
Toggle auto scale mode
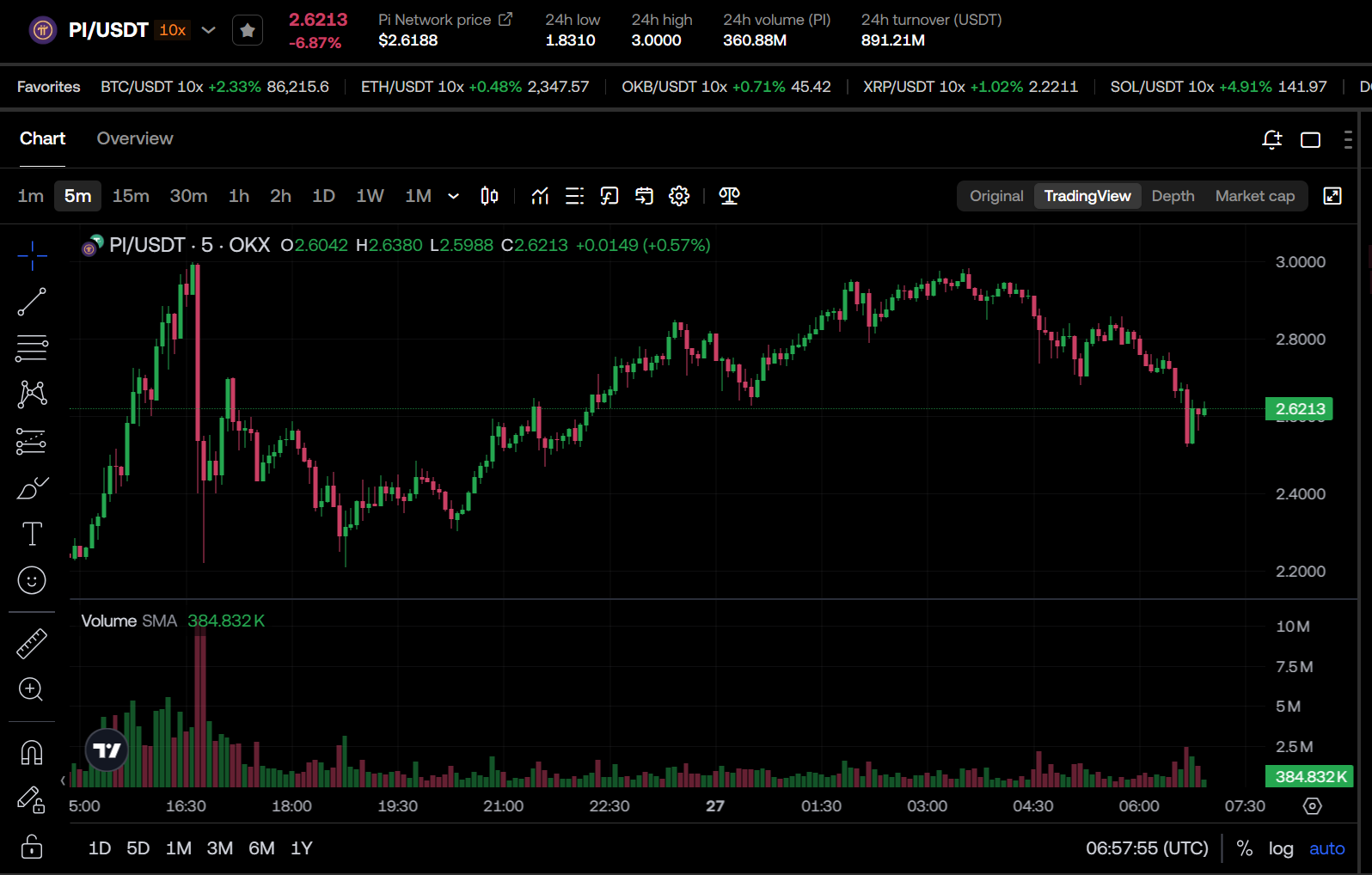click(1326, 848)
